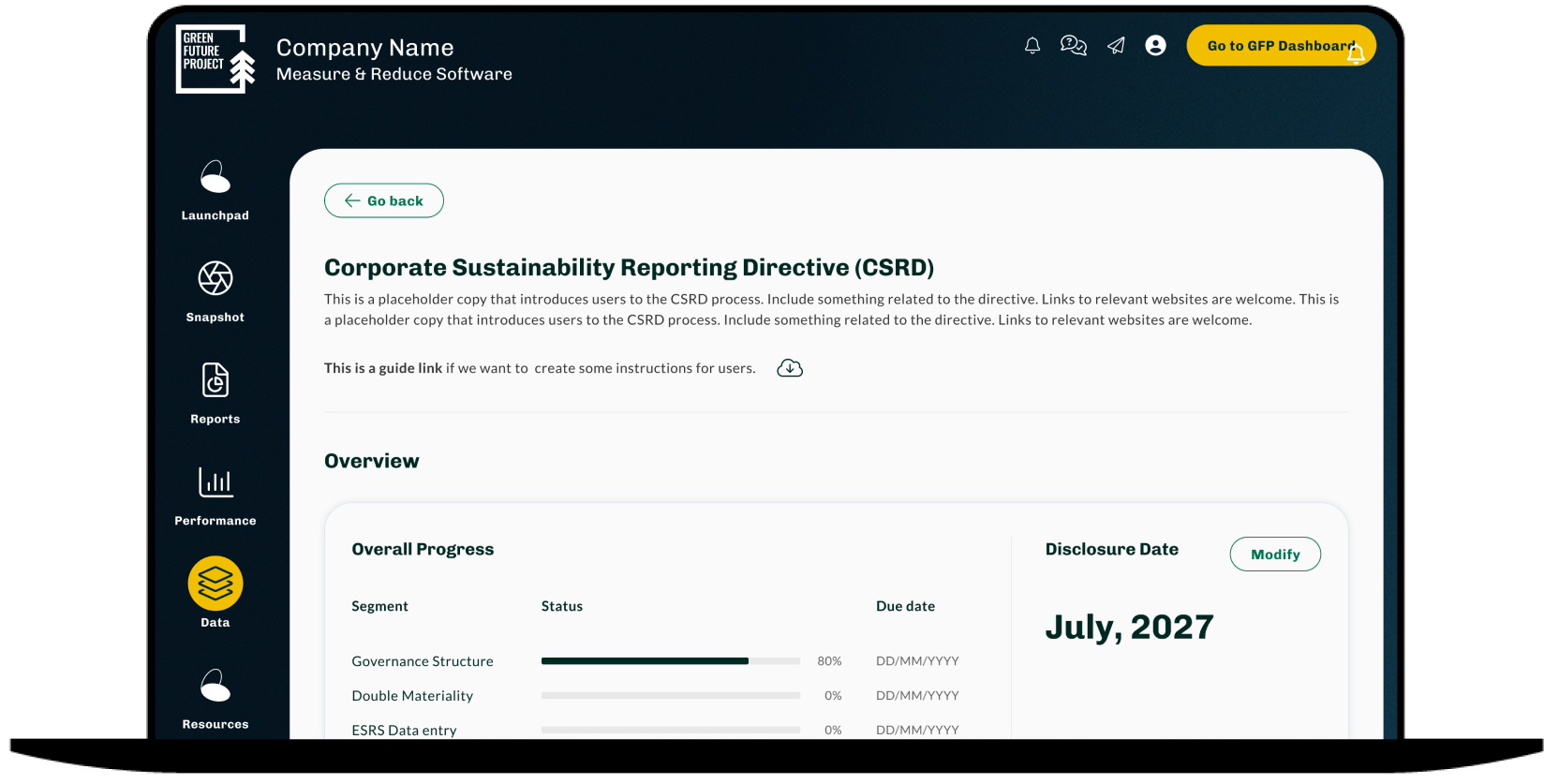Image resolution: width=1559 pixels, height=784 pixels.
Task: Open the 'This is a guide link' link
Action: click(x=383, y=368)
